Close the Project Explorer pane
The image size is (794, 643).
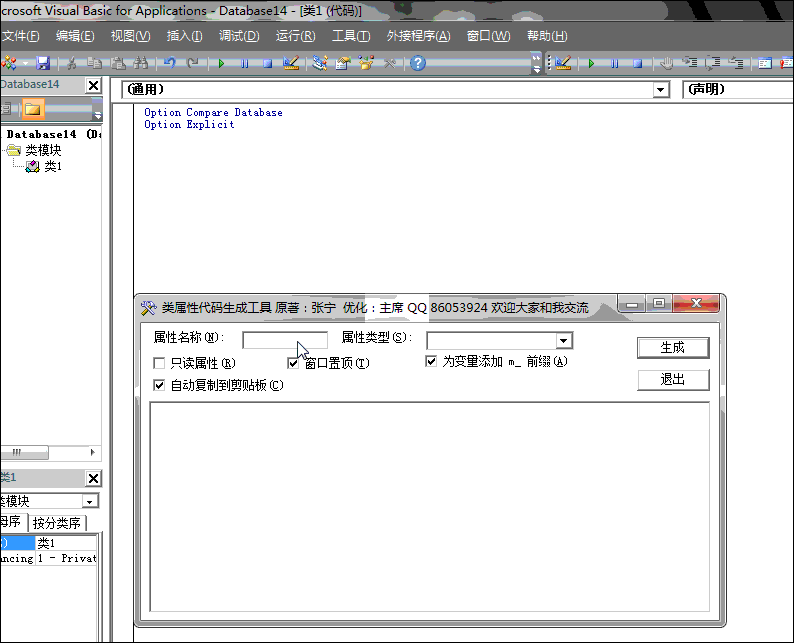(x=93, y=85)
